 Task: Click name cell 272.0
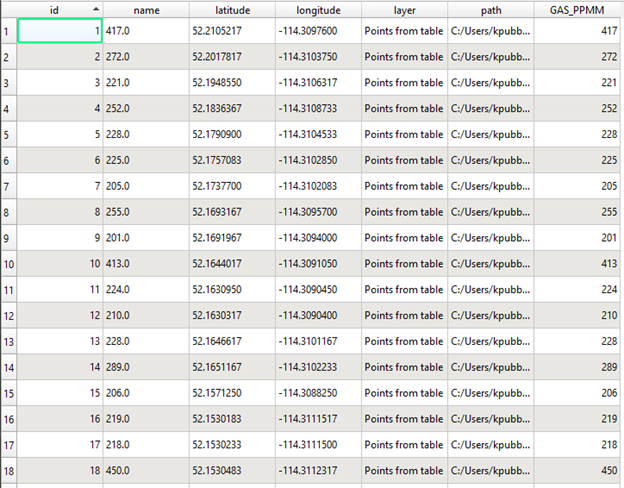146,57
